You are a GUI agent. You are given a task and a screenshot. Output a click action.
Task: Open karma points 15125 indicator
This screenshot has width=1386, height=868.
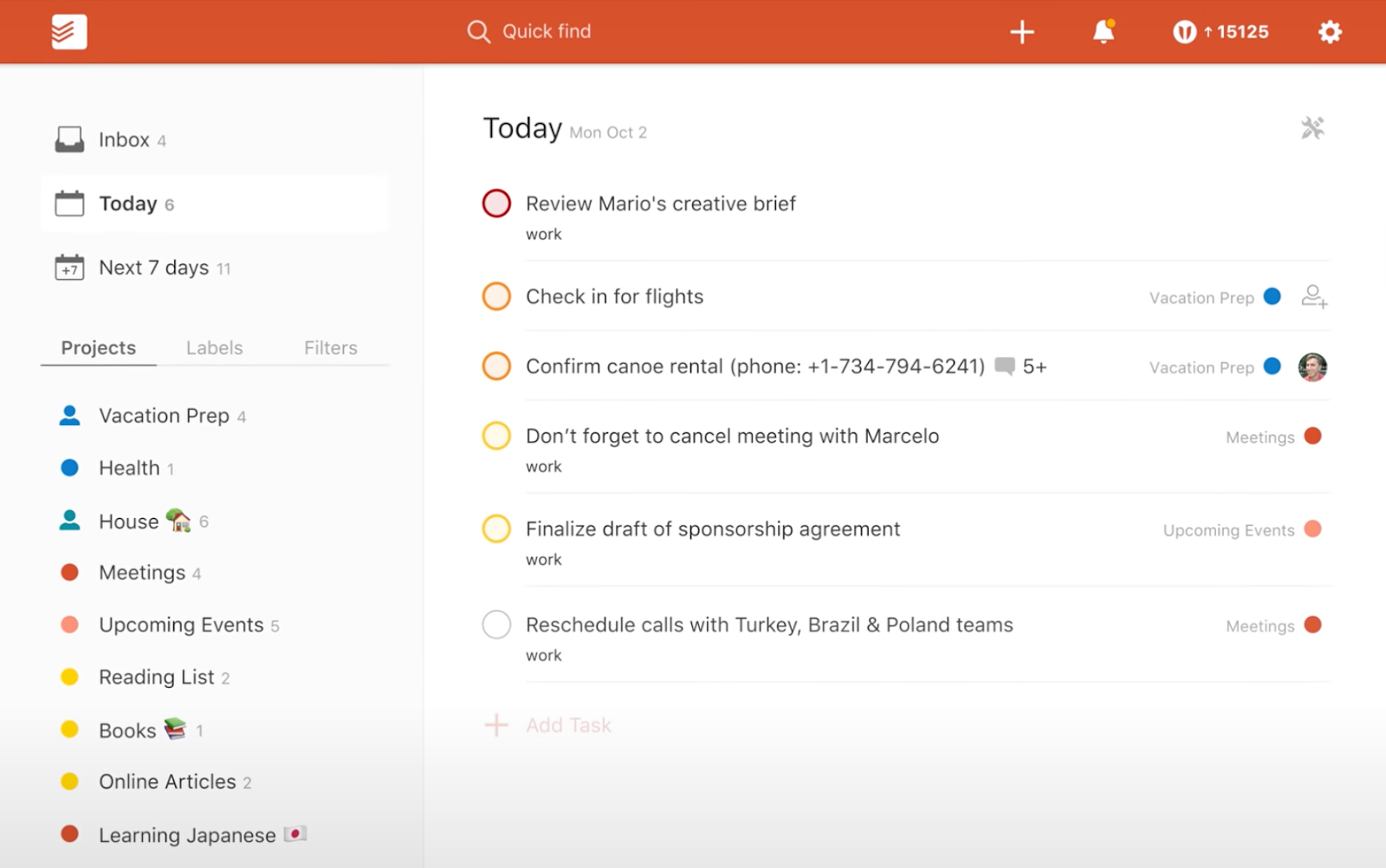[x=1221, y=32]
